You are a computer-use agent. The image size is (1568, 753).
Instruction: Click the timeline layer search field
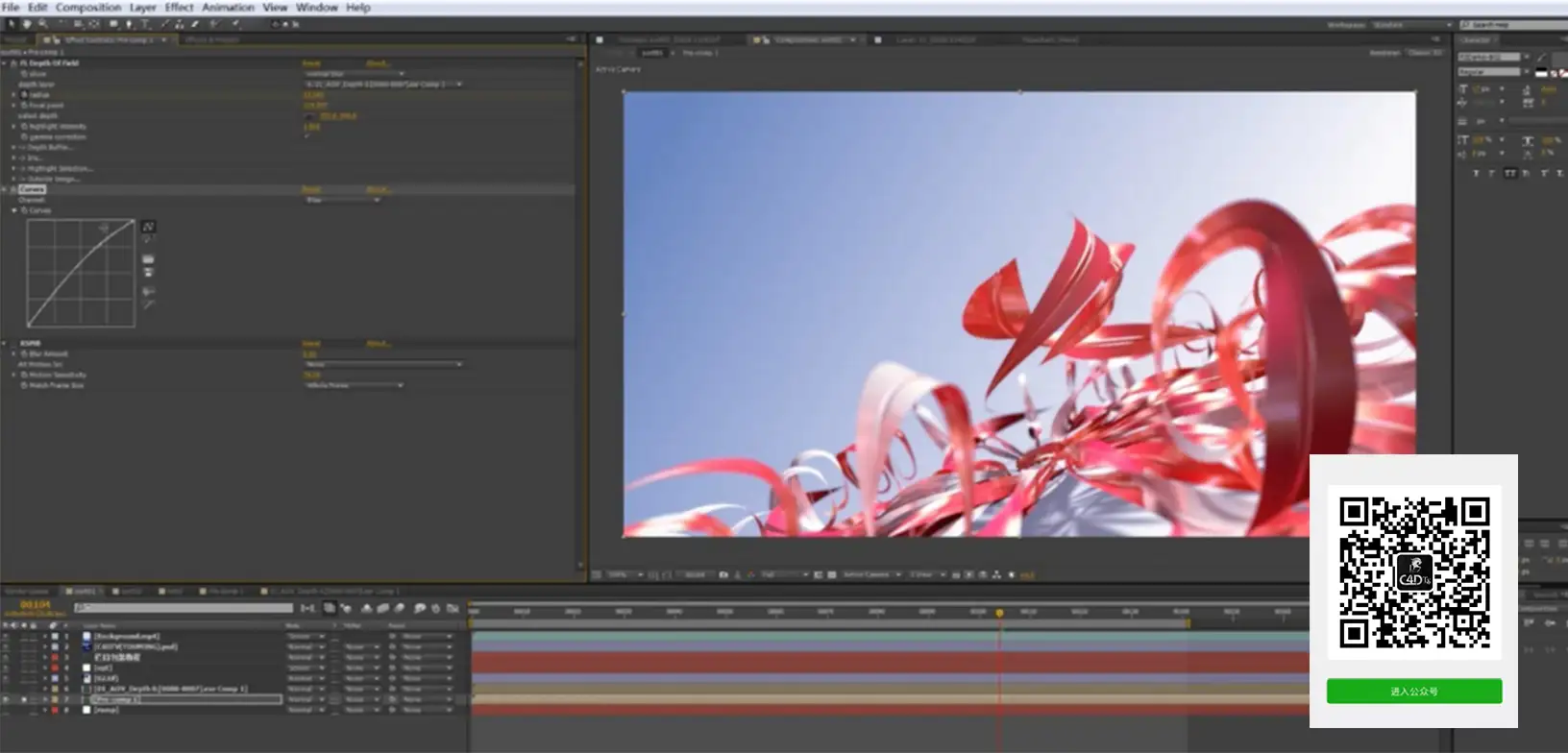[x=184, y=607]
